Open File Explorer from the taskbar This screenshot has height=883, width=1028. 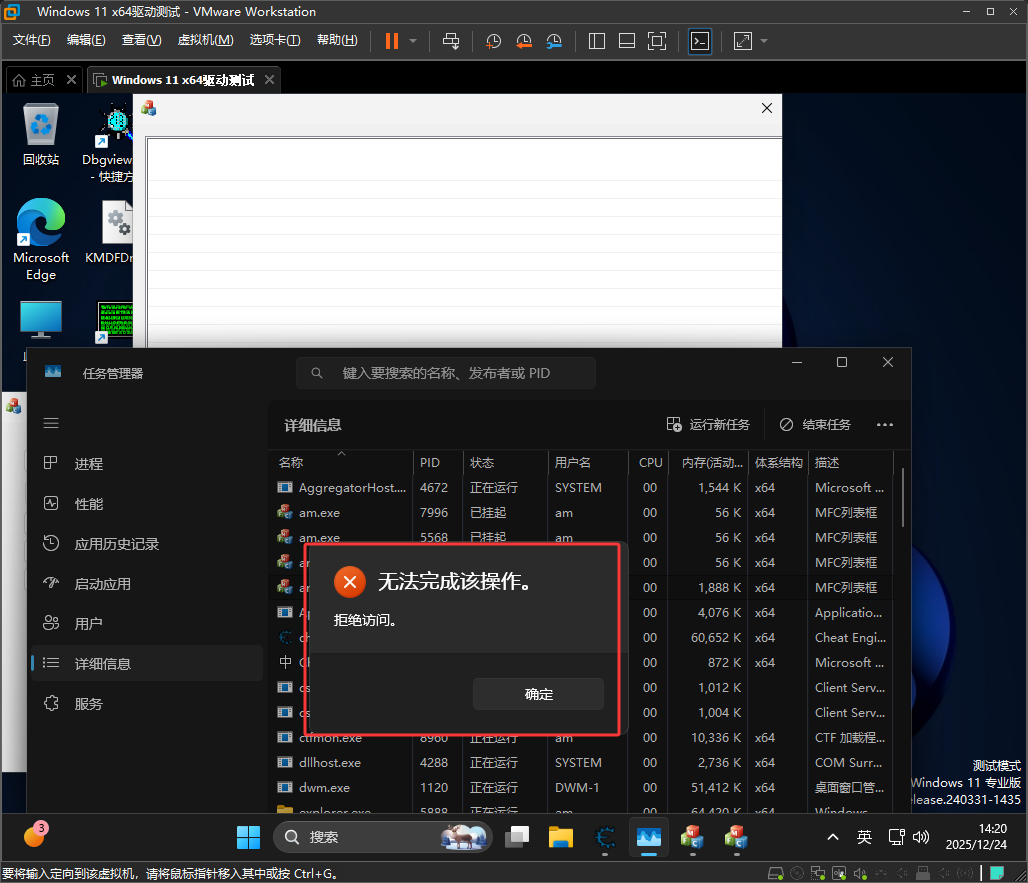pos(561,837)
